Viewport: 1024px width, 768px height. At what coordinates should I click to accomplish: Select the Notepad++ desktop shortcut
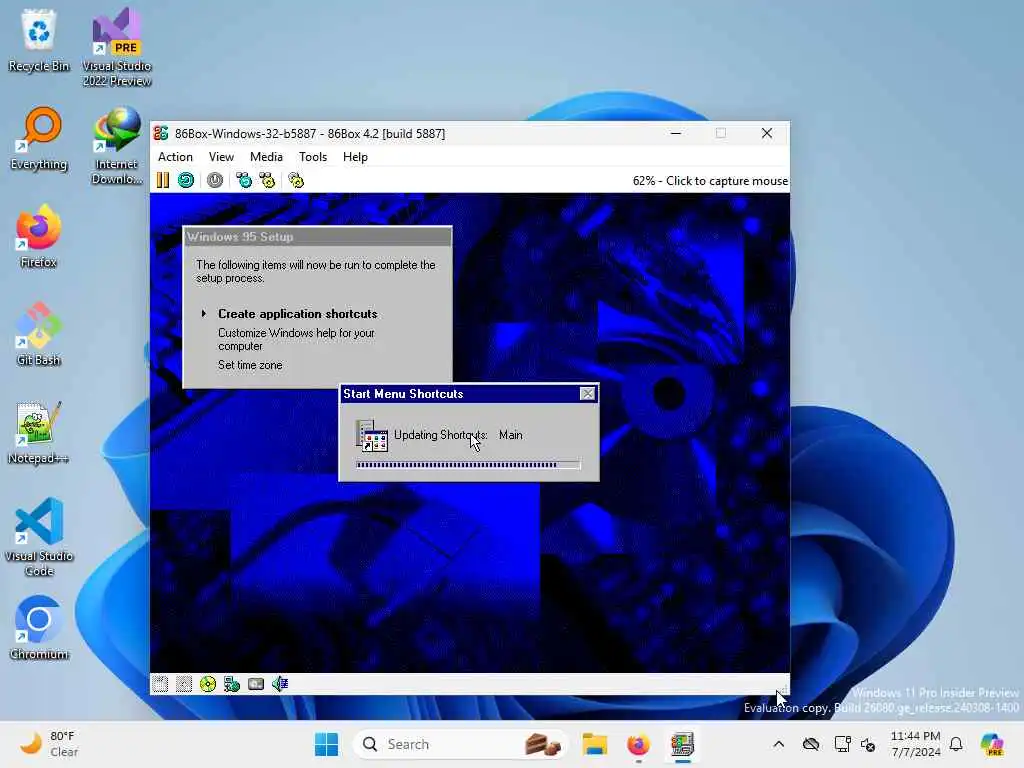(x=39, y=432)
